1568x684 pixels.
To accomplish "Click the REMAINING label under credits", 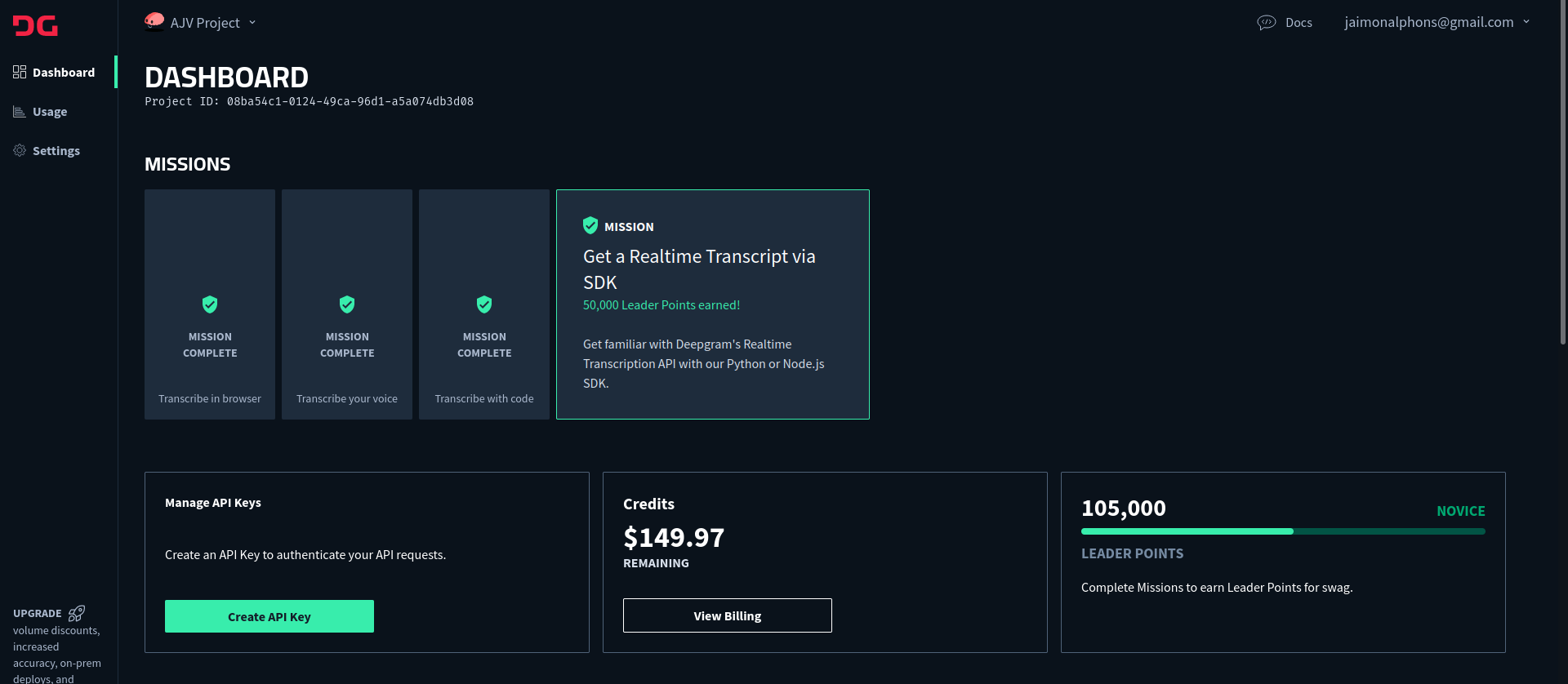I will 656,563.
